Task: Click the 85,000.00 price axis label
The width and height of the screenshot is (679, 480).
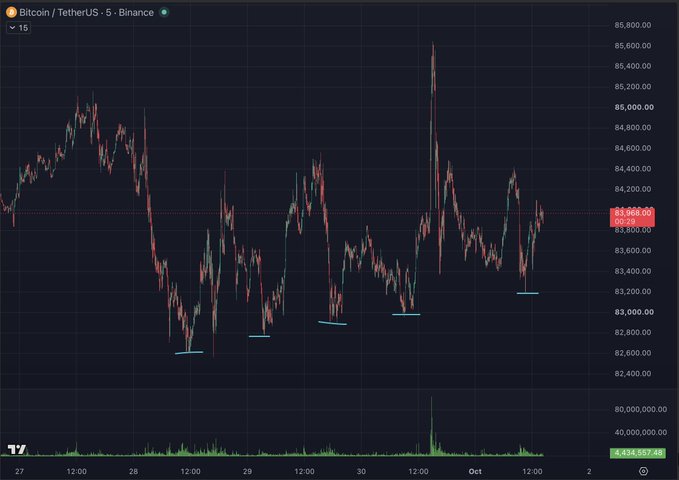Action: pyautogui.click(x=634, y=107)
